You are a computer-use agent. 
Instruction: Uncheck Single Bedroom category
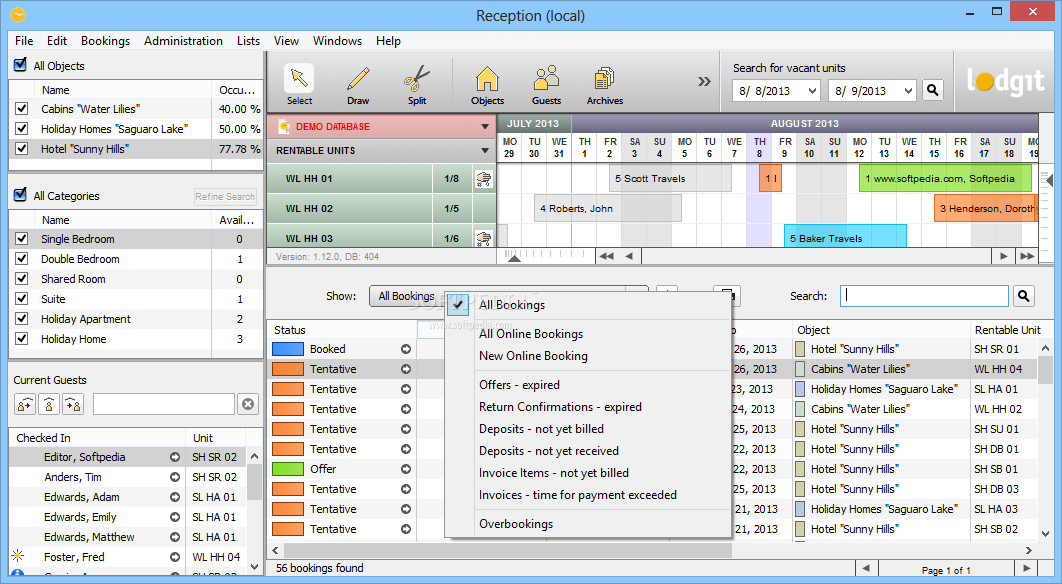(22, 238)
